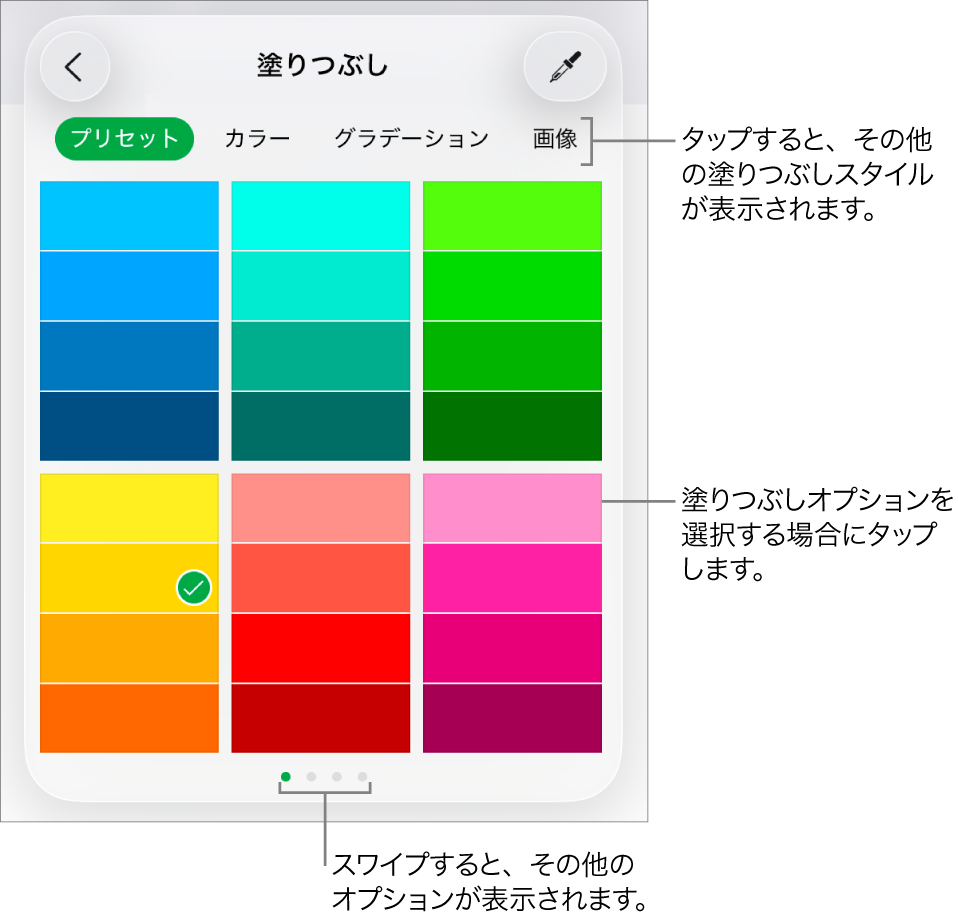Tap the second page indicator dot
The height and width of the screenshot is (920, 958).
[x=311, y=776]
